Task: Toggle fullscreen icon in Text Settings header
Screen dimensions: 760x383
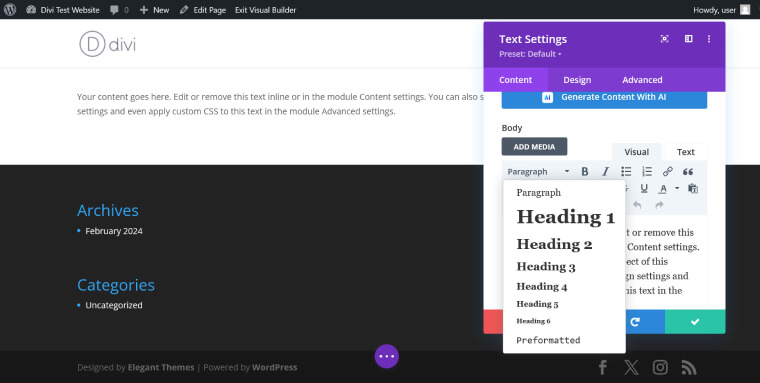Action: click(x=665, y=39)
